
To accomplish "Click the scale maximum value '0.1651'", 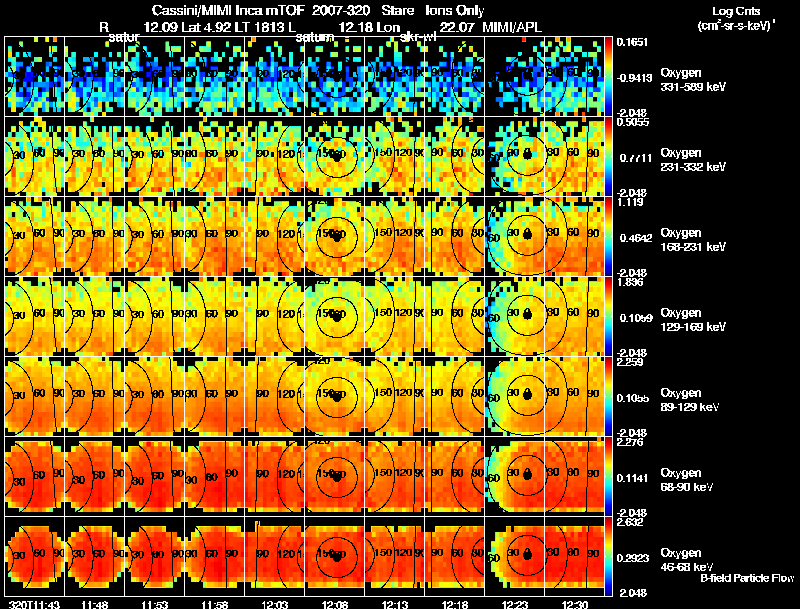I will coord(632,42).
